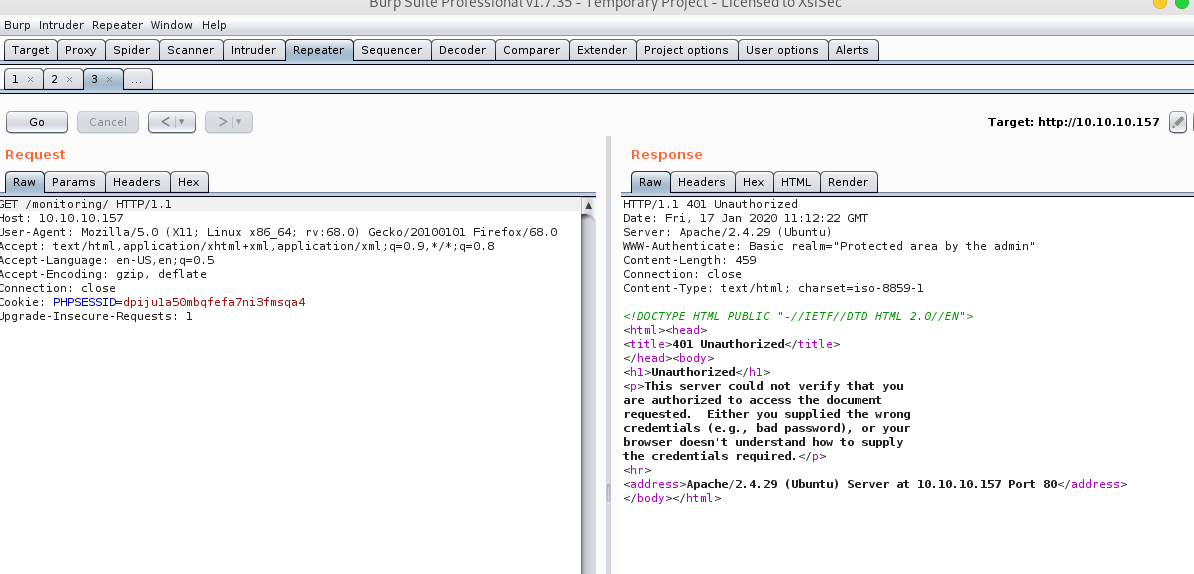Click the pencil edit target icon
This screenshot has height=574, width=1194.
pos(1177,122)
